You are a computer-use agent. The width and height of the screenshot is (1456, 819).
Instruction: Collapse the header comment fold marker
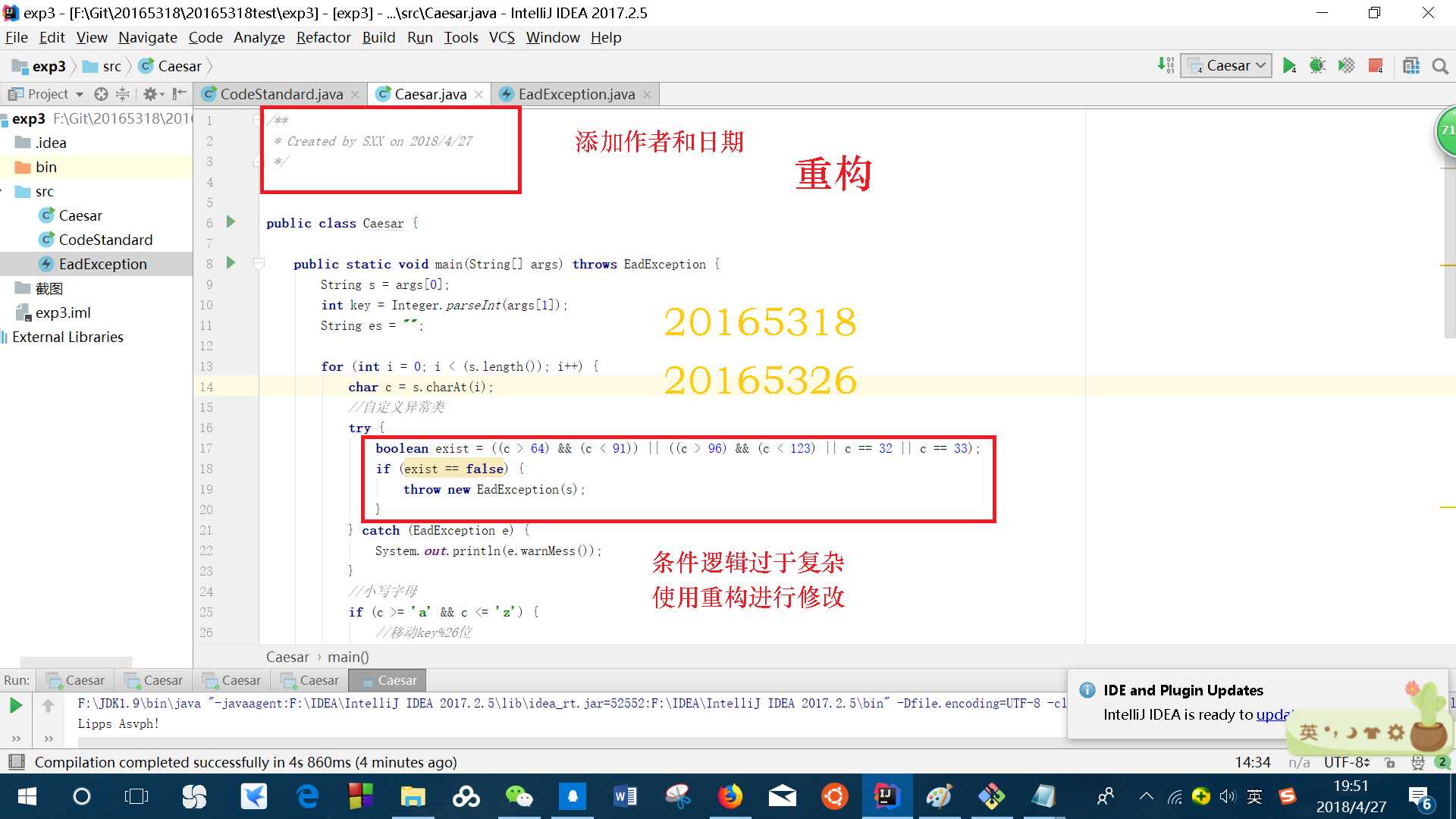(x=257, y=118)
